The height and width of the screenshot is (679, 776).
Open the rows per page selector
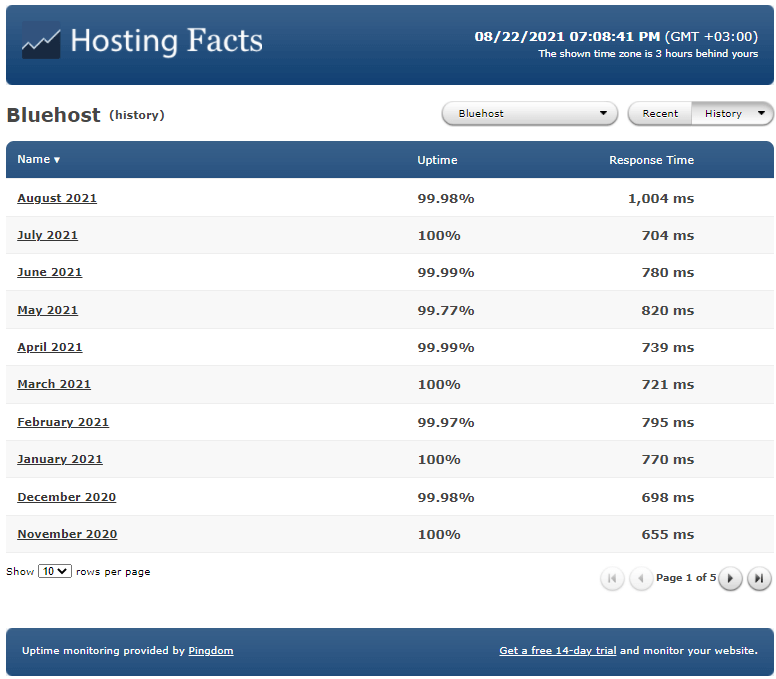[x=55, y=571]
